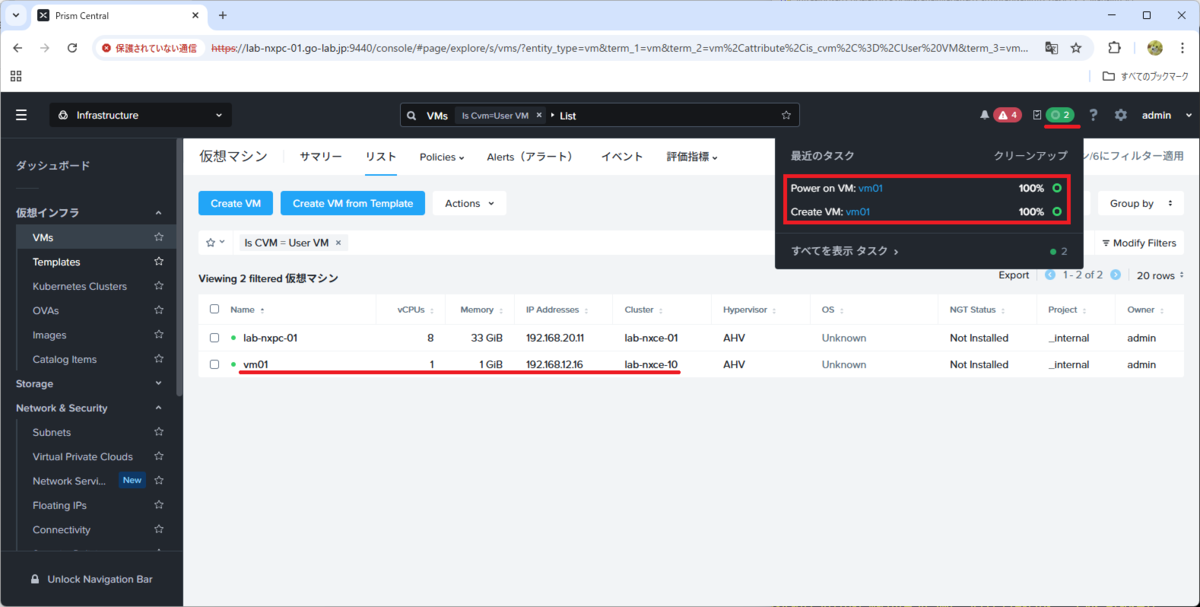This screenshot has width=1200, height=607.
Task: Click the Create VM button
Action: pos(235,203)
